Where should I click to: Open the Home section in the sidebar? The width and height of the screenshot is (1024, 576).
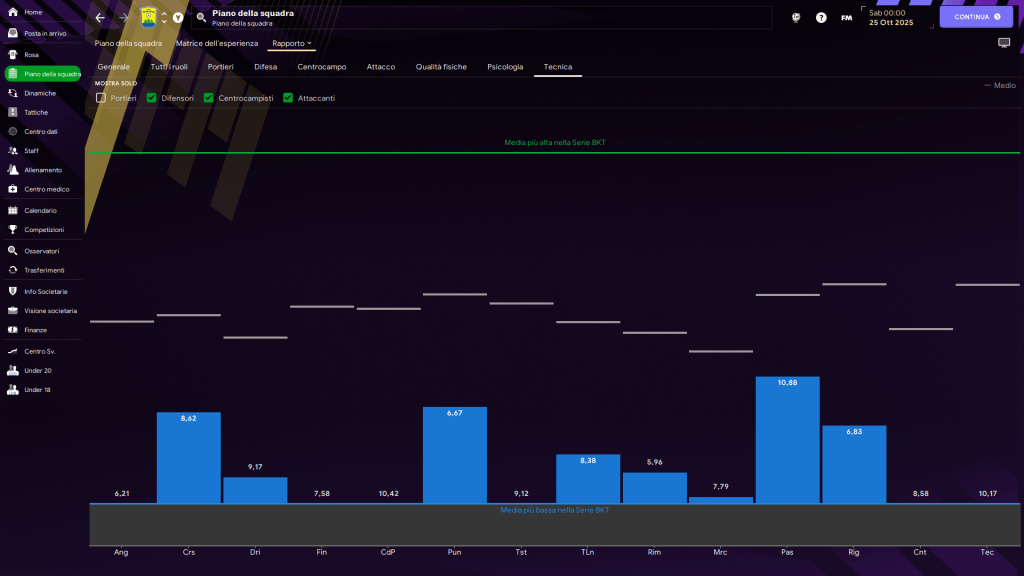[33, 12]
